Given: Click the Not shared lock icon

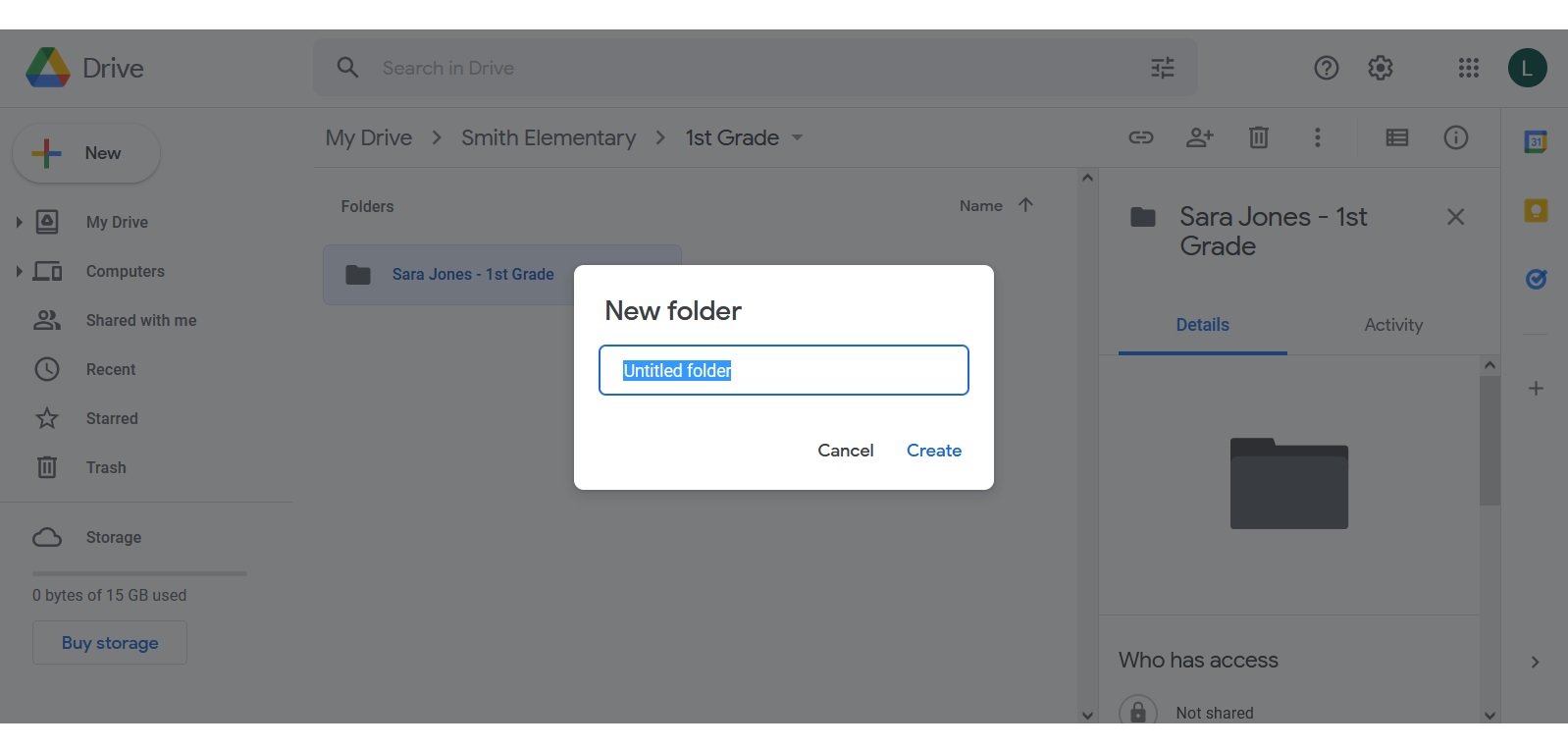Looking at the screenshot, I should coord(1138,711).
